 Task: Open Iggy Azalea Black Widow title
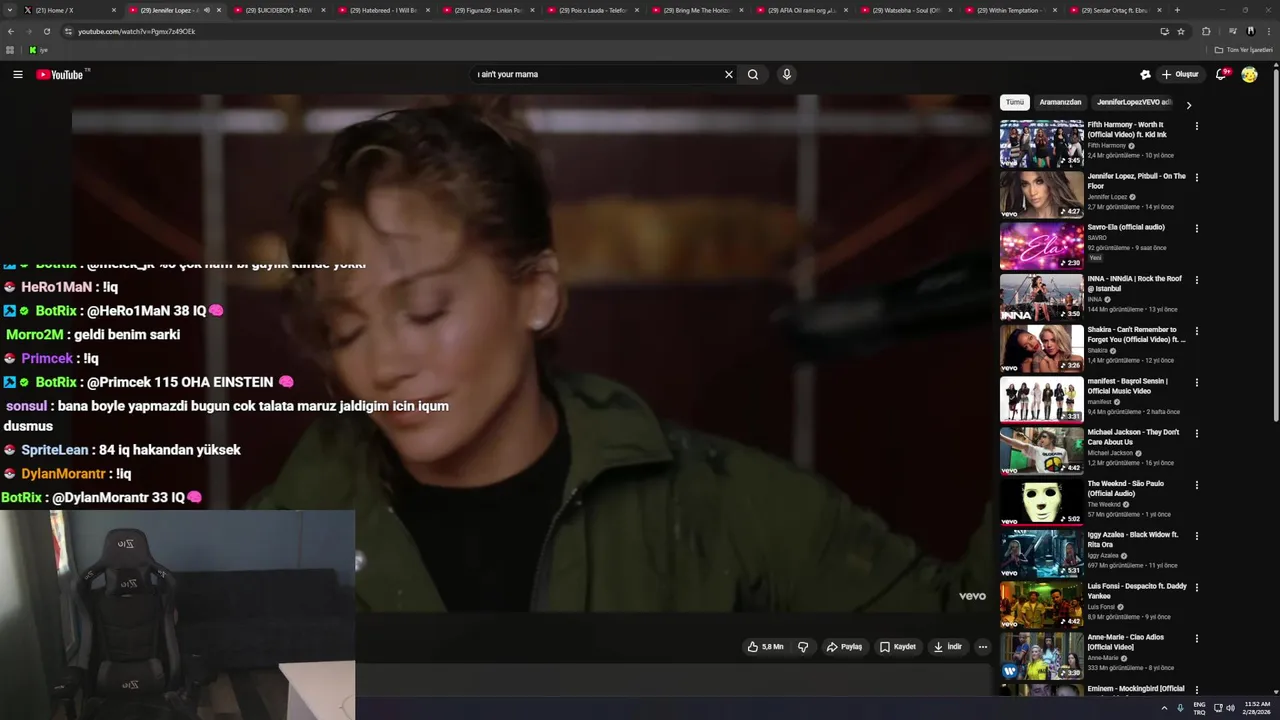[1133, 540]
